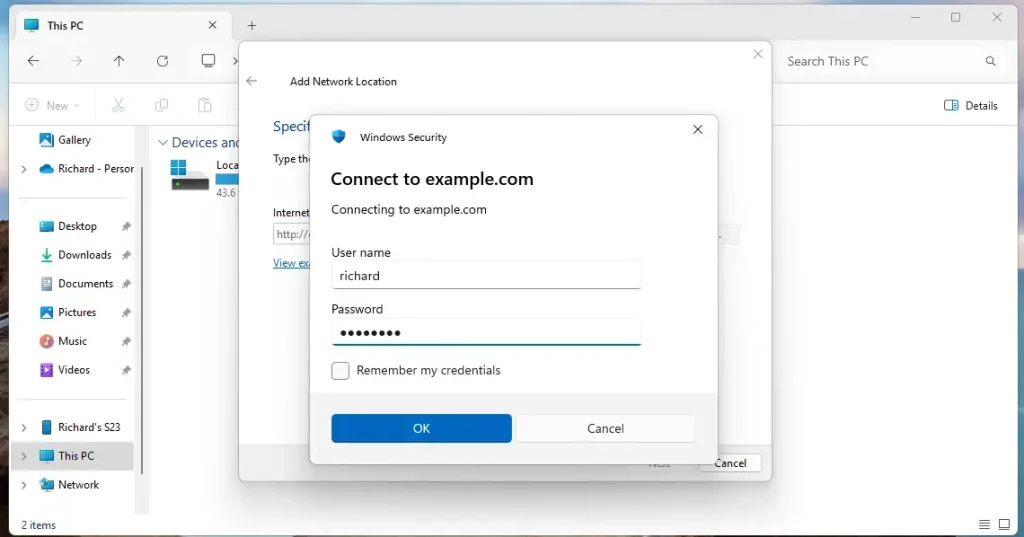
Task: Close the Windows Security dialog with X
Action: (697, 129)
